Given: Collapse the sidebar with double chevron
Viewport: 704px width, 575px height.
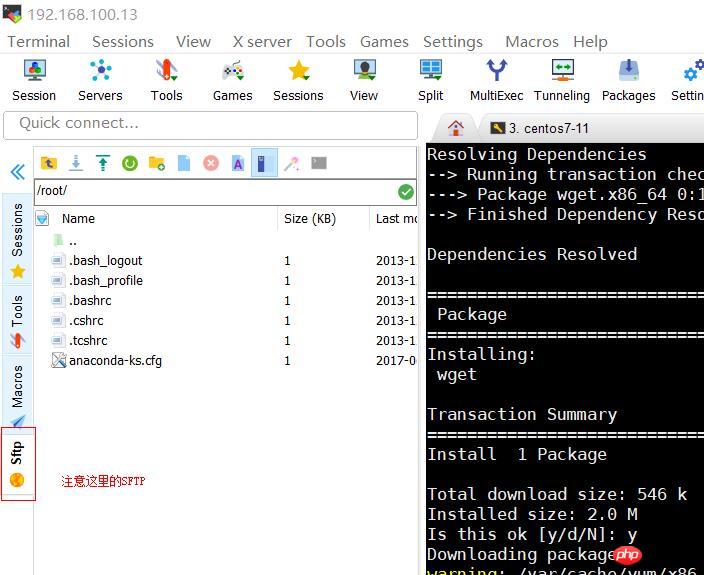Looking at the screenshot, I should click(18, 171).
